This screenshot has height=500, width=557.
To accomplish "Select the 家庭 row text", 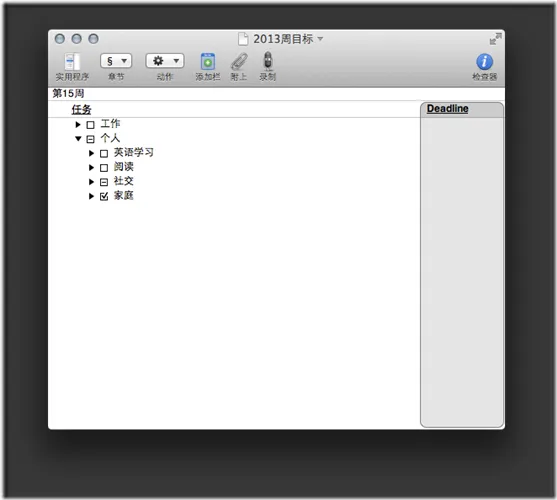I will pyautogui.click(x=124, y=195).
